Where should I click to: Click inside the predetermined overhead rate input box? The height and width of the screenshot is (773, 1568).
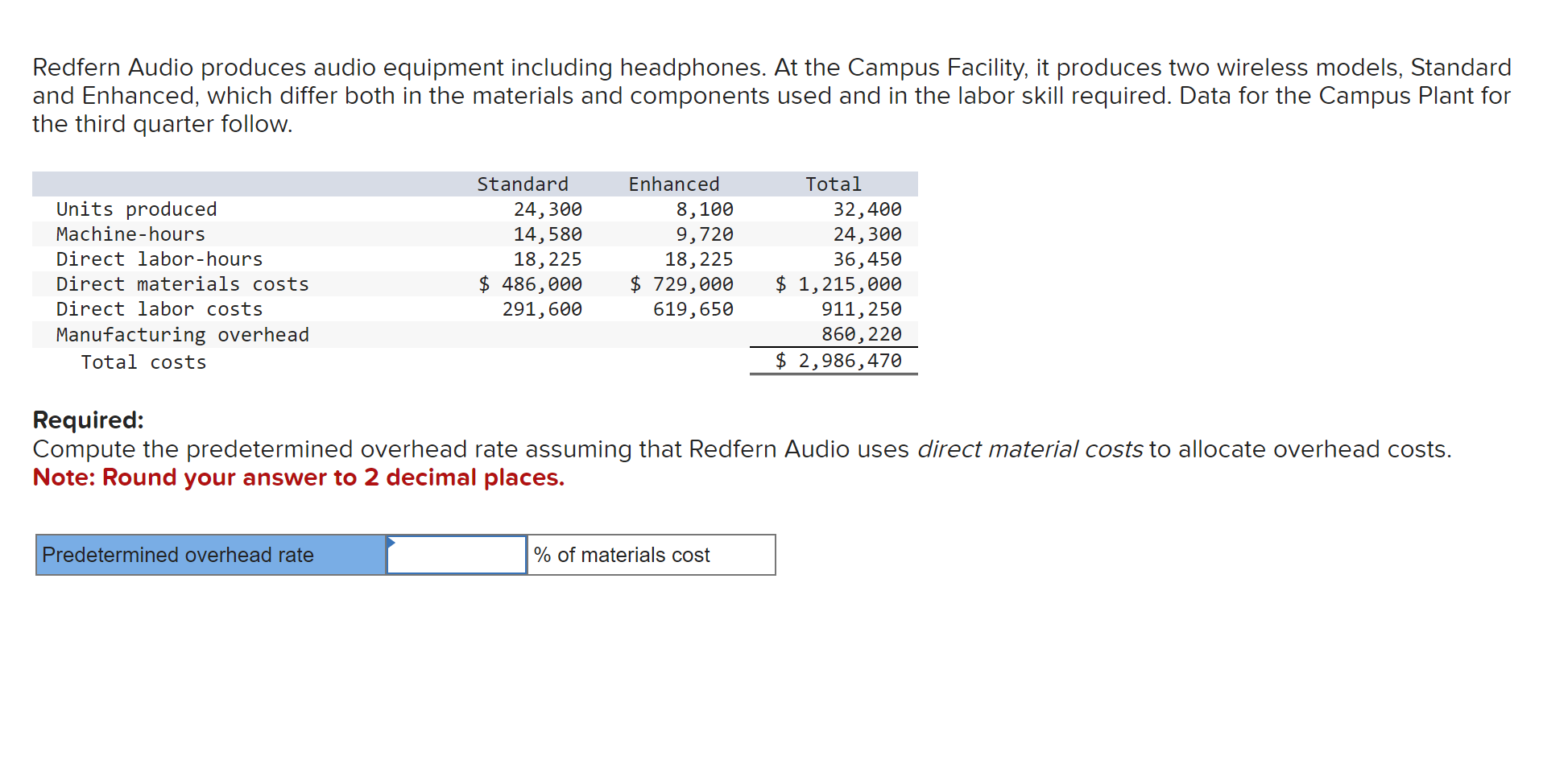(x=455, y=554)
